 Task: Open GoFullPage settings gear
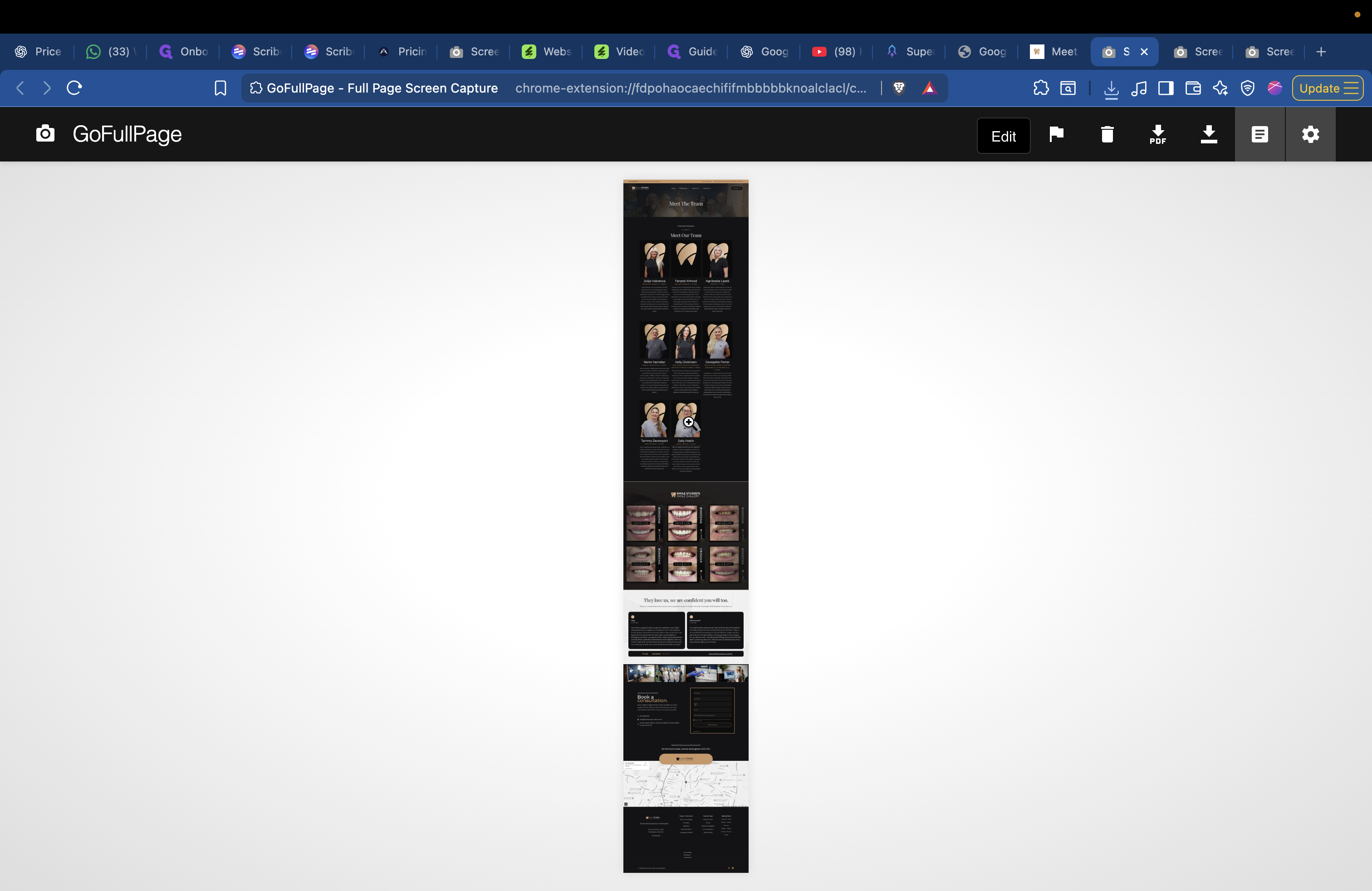pyautogui.click(x=1310, y=134)
